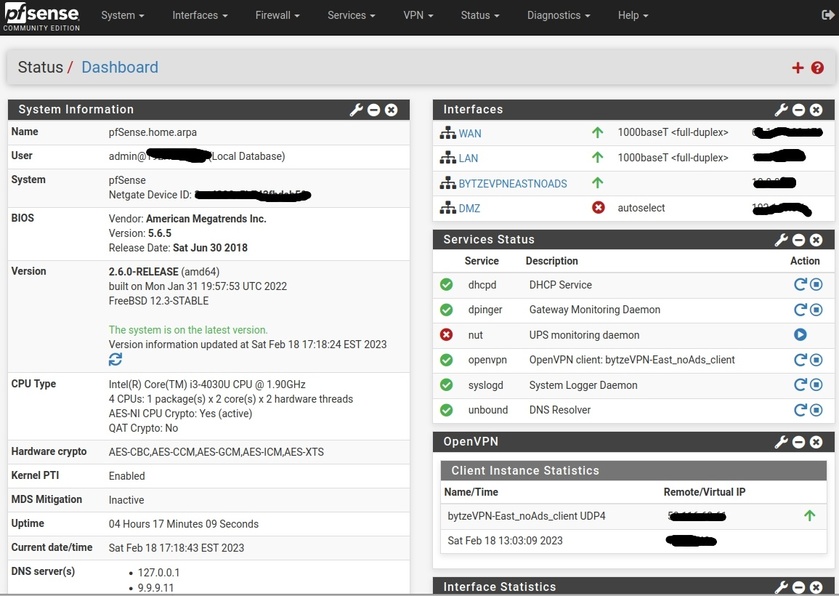The image size is (839, 596).
Task: Click the dhcpd running green check icon
Action: 446,284
